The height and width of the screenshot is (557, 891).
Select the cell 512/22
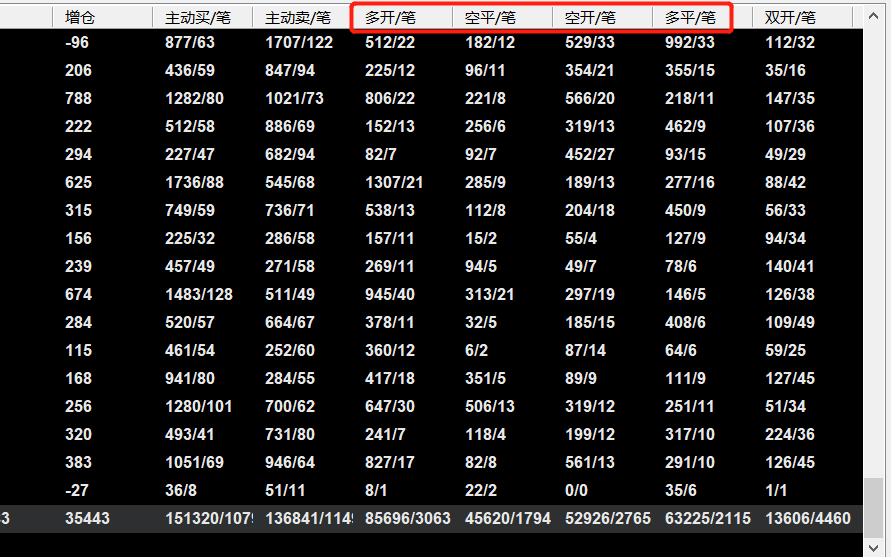[390, 42]
